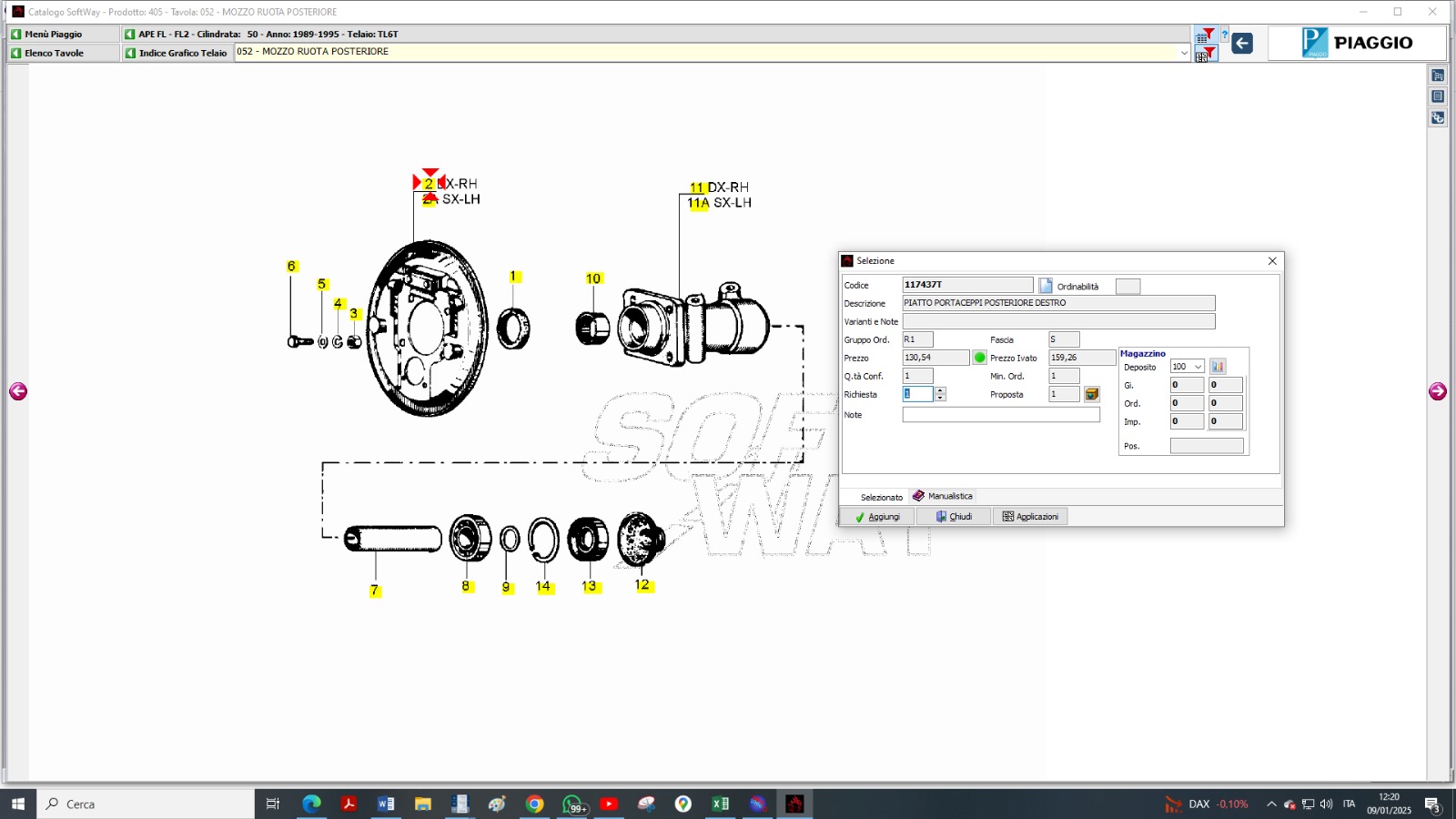Screen dimensions: 1456x819
Task: Increase Richiesta quantity with the up stepper
Action: point(940,390)
